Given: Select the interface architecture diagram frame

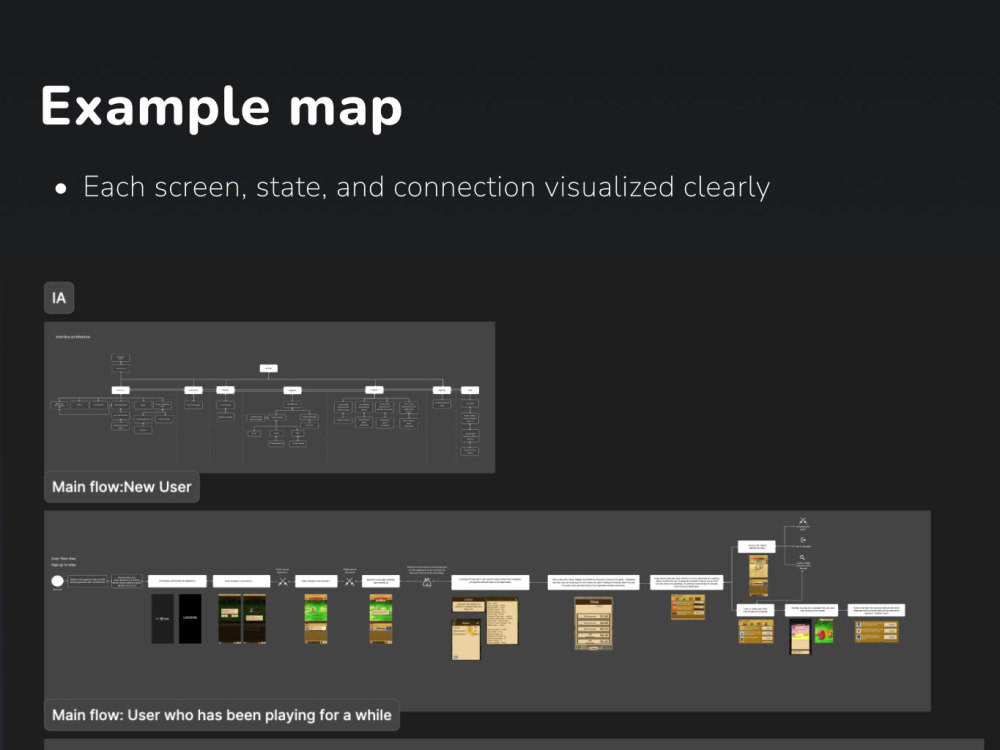Looking at the screenshot, I should (269, 397).
